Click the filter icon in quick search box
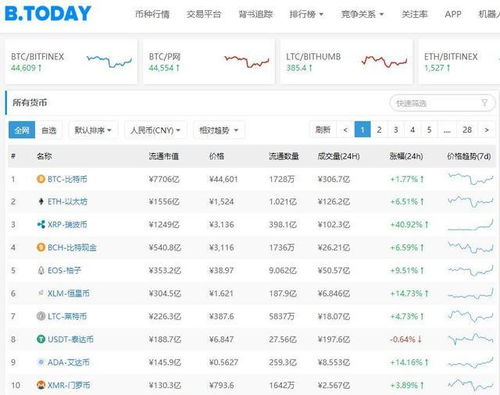 pos(484,103)
